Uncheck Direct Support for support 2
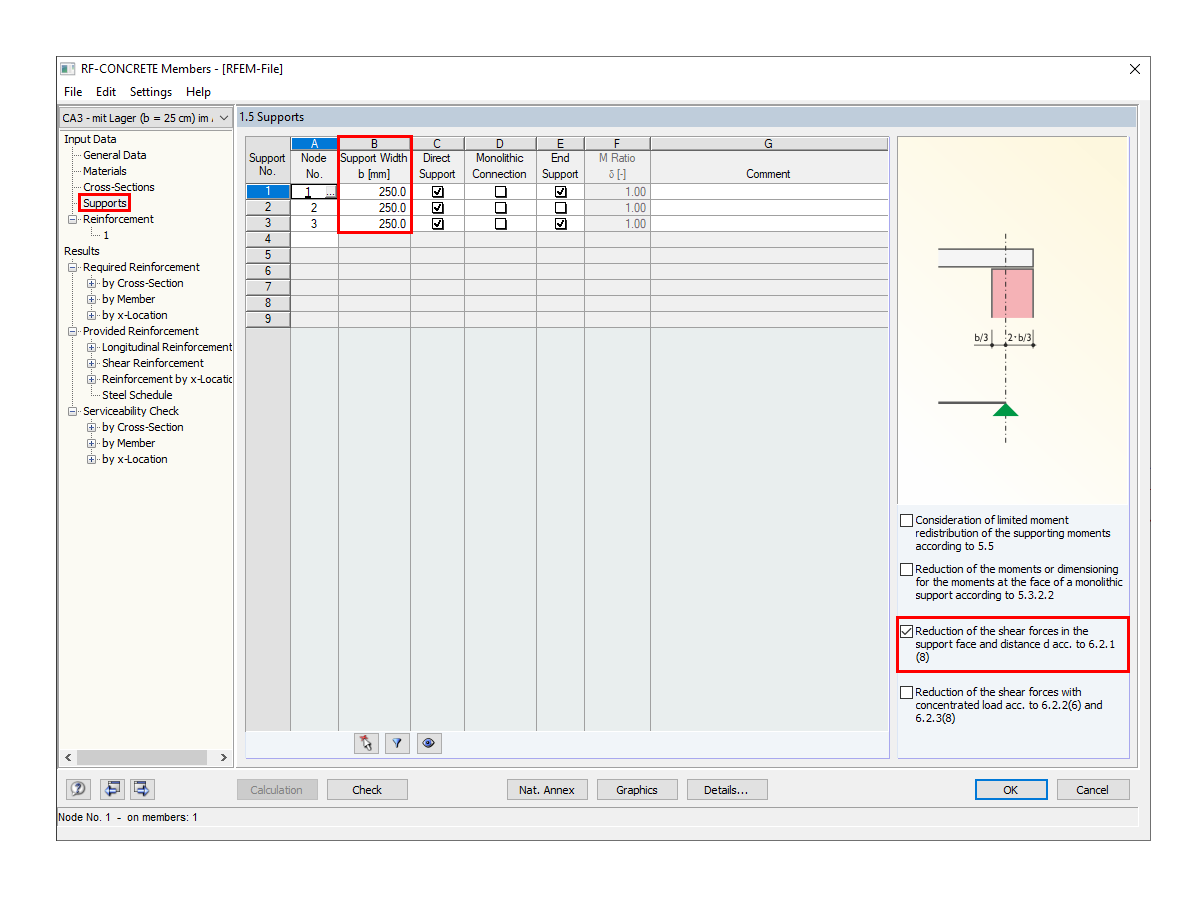 [x=437, y=207]
